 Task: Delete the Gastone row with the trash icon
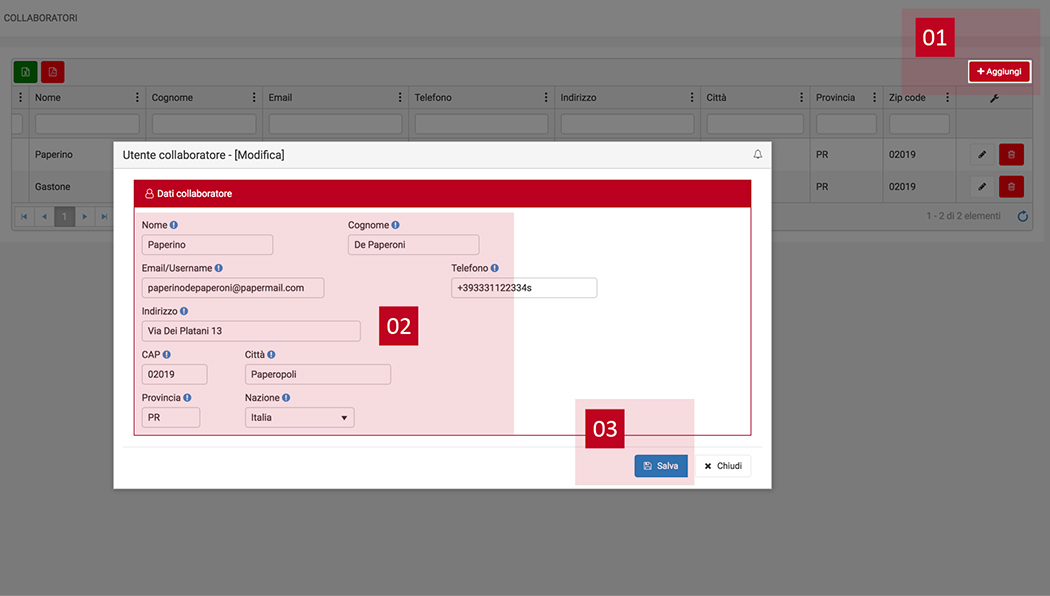click(1011, 187)
